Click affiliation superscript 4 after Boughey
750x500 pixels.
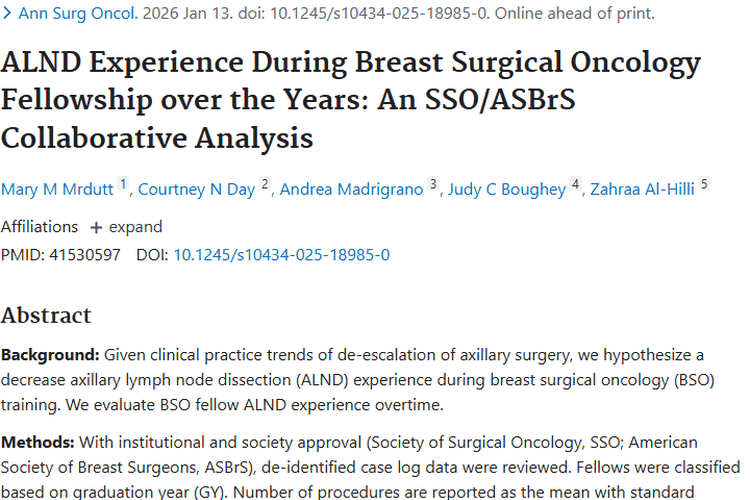tap(576, 185)
